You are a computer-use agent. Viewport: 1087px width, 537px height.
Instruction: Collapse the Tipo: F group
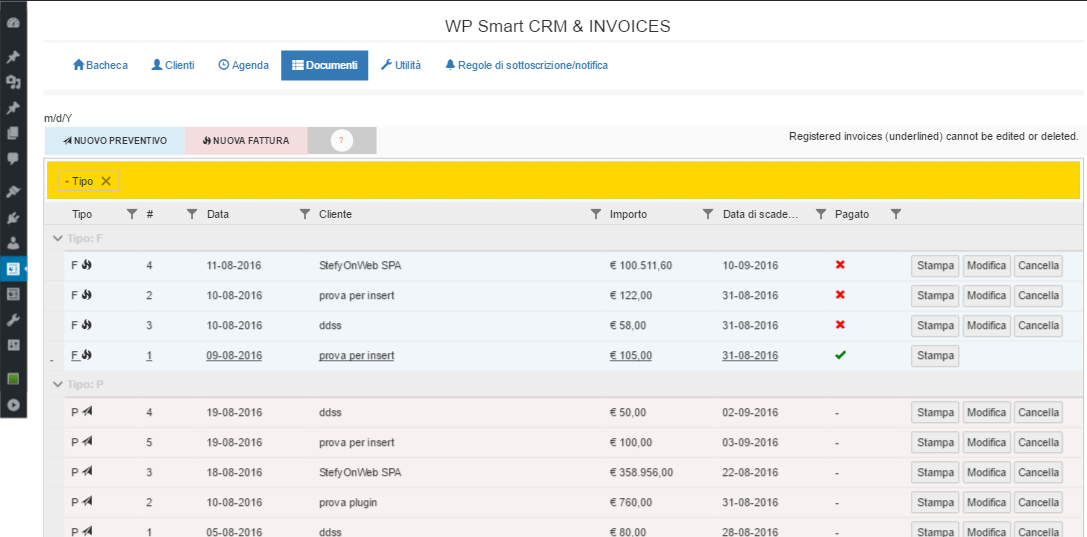[x=57, y=239]
